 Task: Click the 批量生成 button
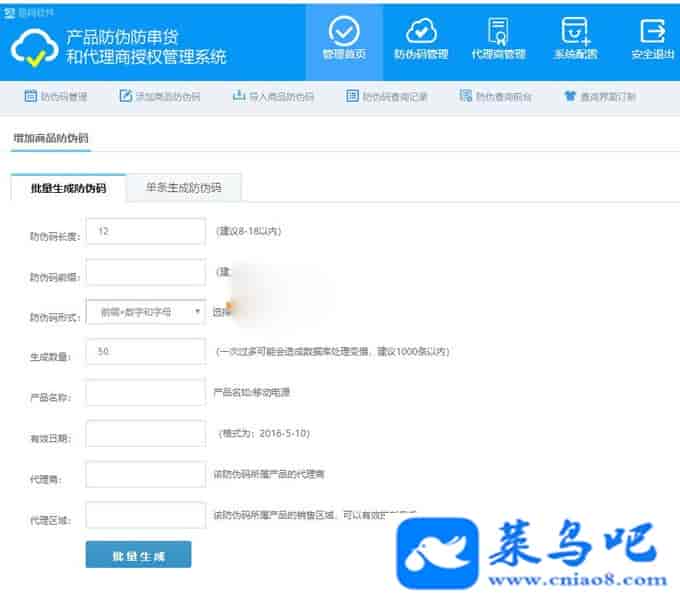(138, 555)
